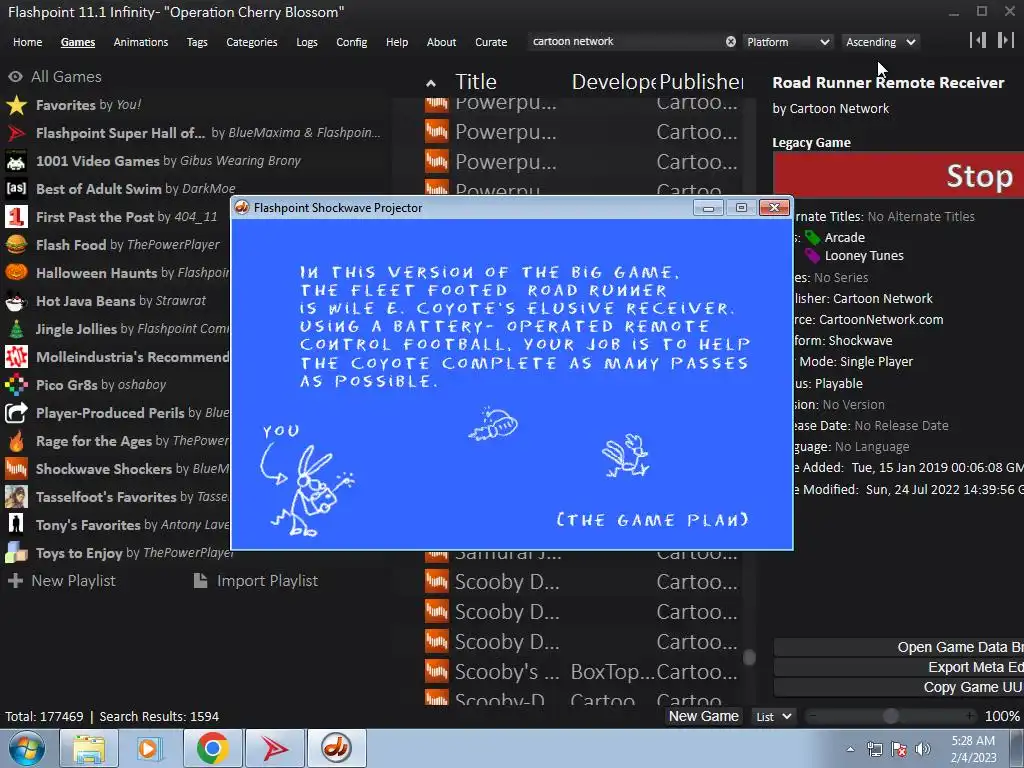The width and height of the screenshot is (1024, 768).
Task: Click the Shockwave Shockers playlist icon
Action: point(16,469)
